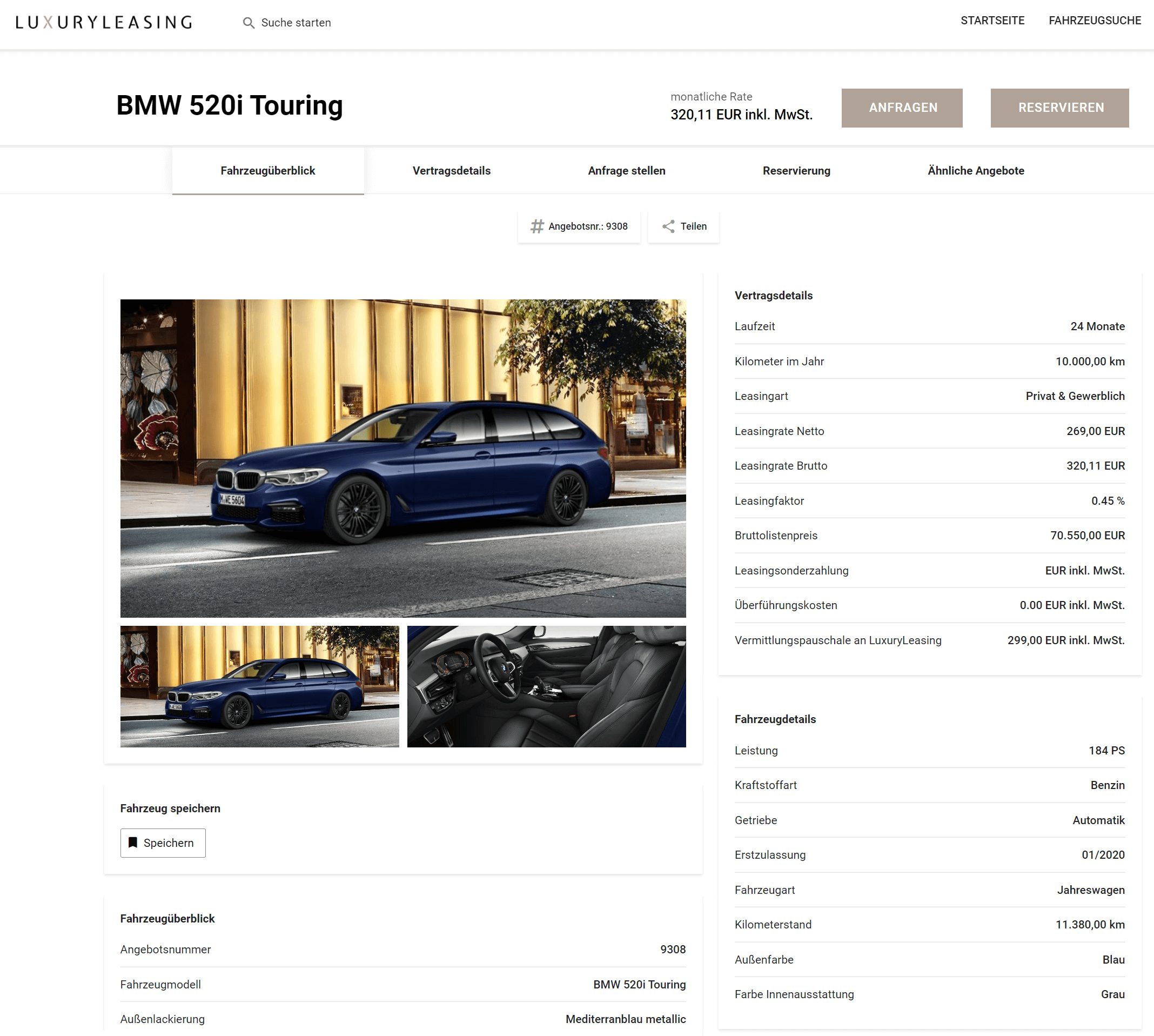
Task: Click the Teilen share button
Action: [x=683, y=226]
